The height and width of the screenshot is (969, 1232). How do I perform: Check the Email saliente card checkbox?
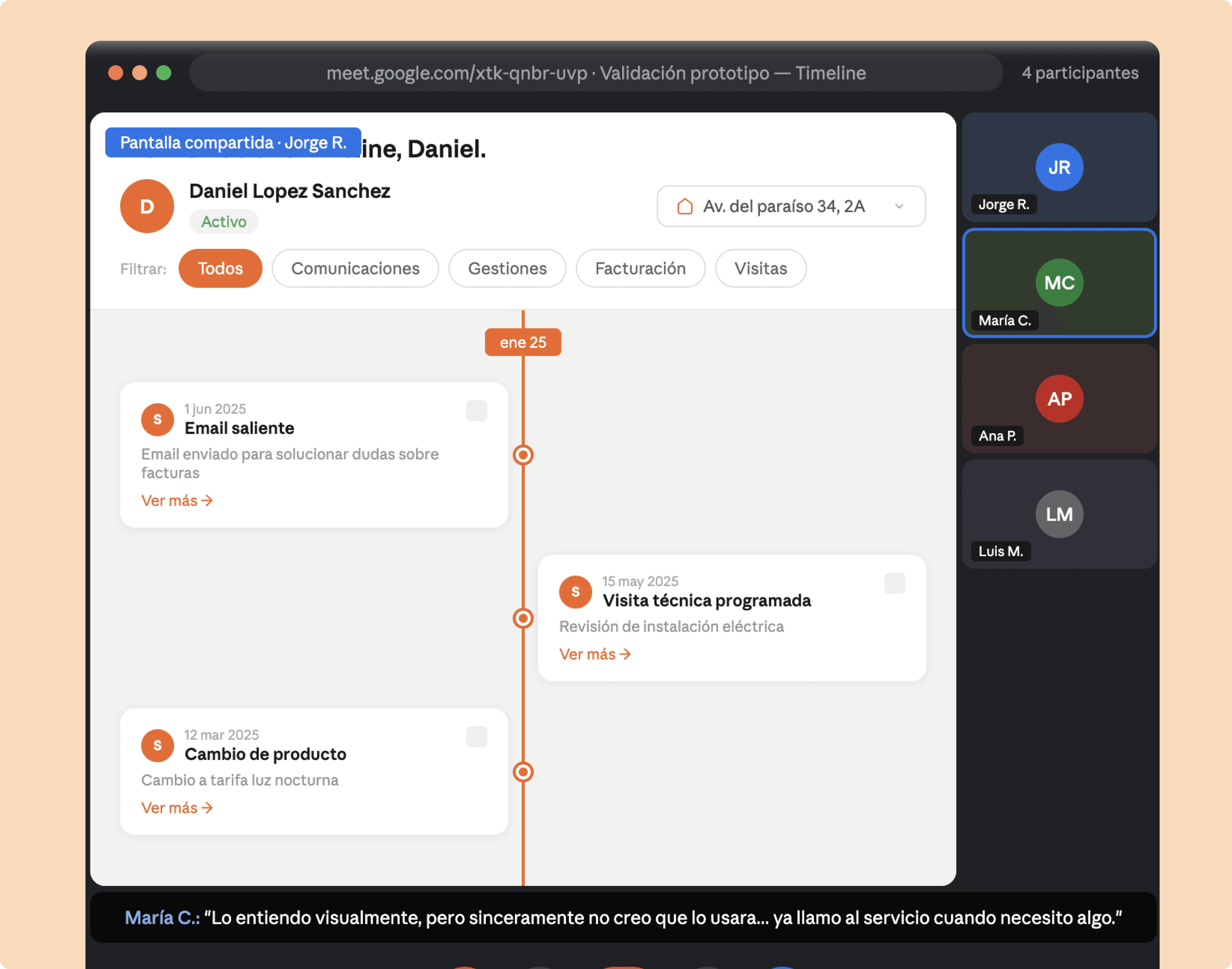pyautogui.click(x=477, y=410)
